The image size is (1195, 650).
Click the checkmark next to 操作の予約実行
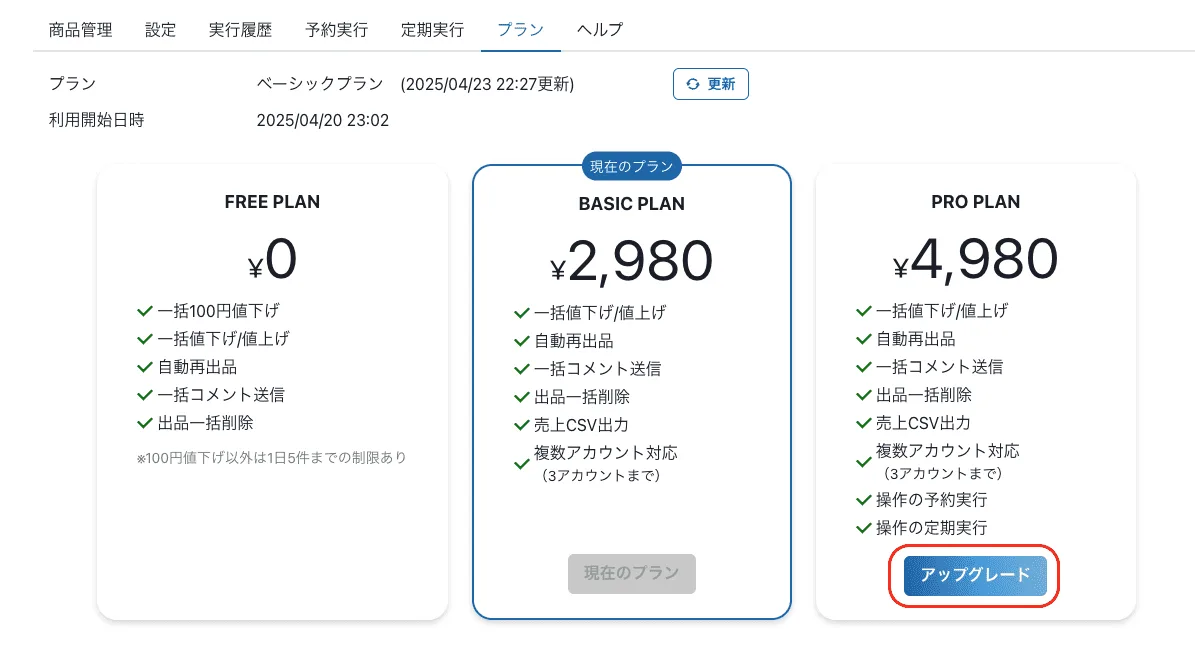pos(864,500)
